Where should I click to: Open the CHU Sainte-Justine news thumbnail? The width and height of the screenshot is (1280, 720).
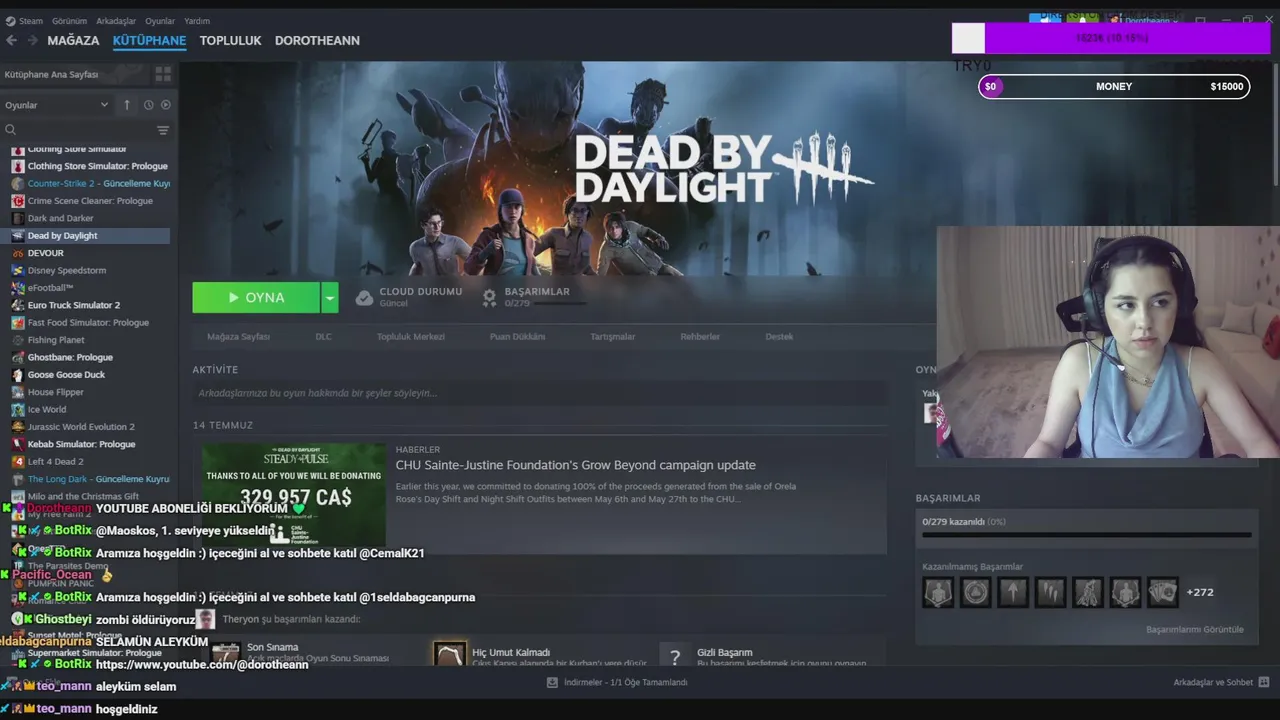pos(294,496)
